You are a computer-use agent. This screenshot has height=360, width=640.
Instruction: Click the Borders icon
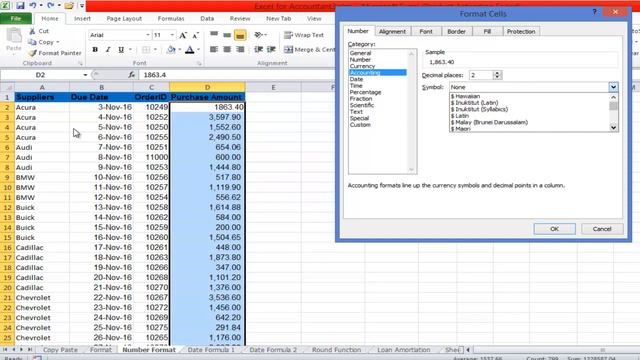tap(146, 49)
